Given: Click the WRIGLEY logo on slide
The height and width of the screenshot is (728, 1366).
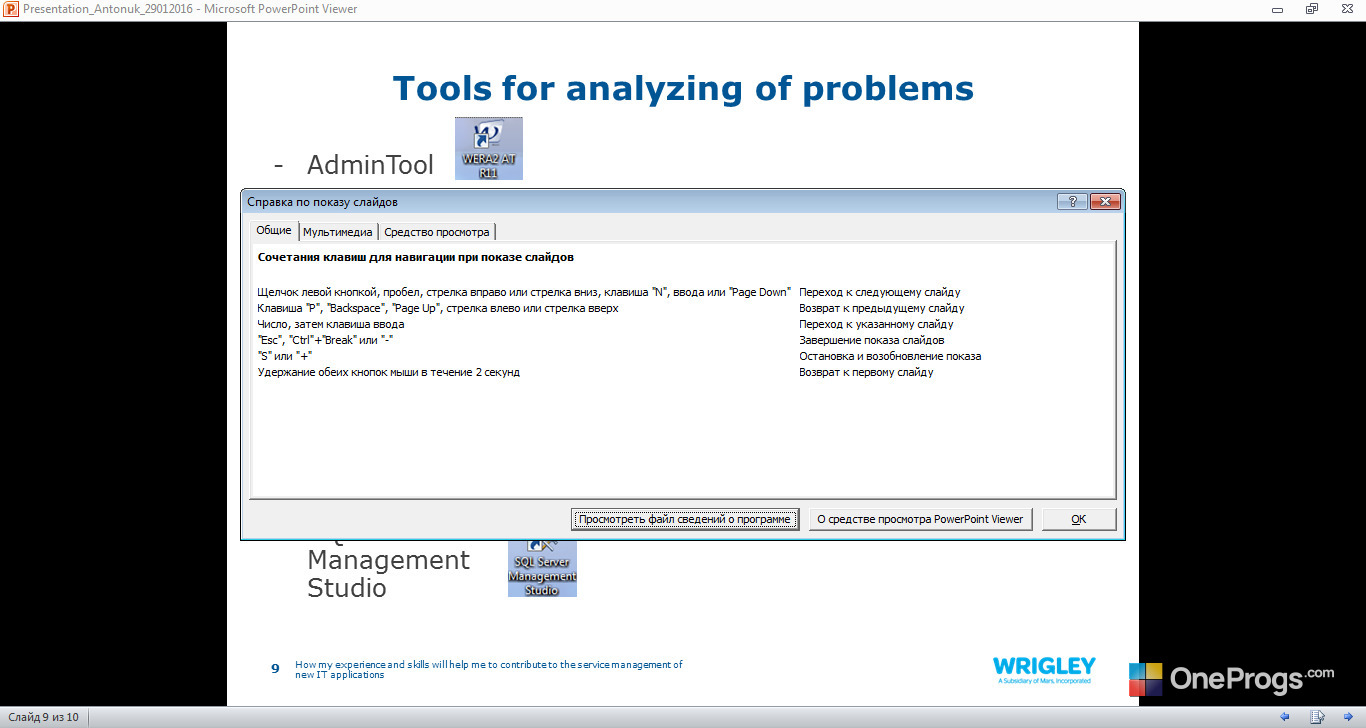Looking at the screenshot, I should click(x=1043, y=670).
